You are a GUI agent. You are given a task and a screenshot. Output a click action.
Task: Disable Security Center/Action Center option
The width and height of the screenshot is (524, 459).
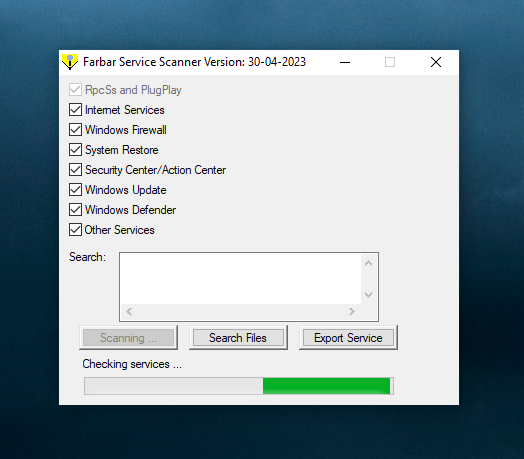pos(76,170)
